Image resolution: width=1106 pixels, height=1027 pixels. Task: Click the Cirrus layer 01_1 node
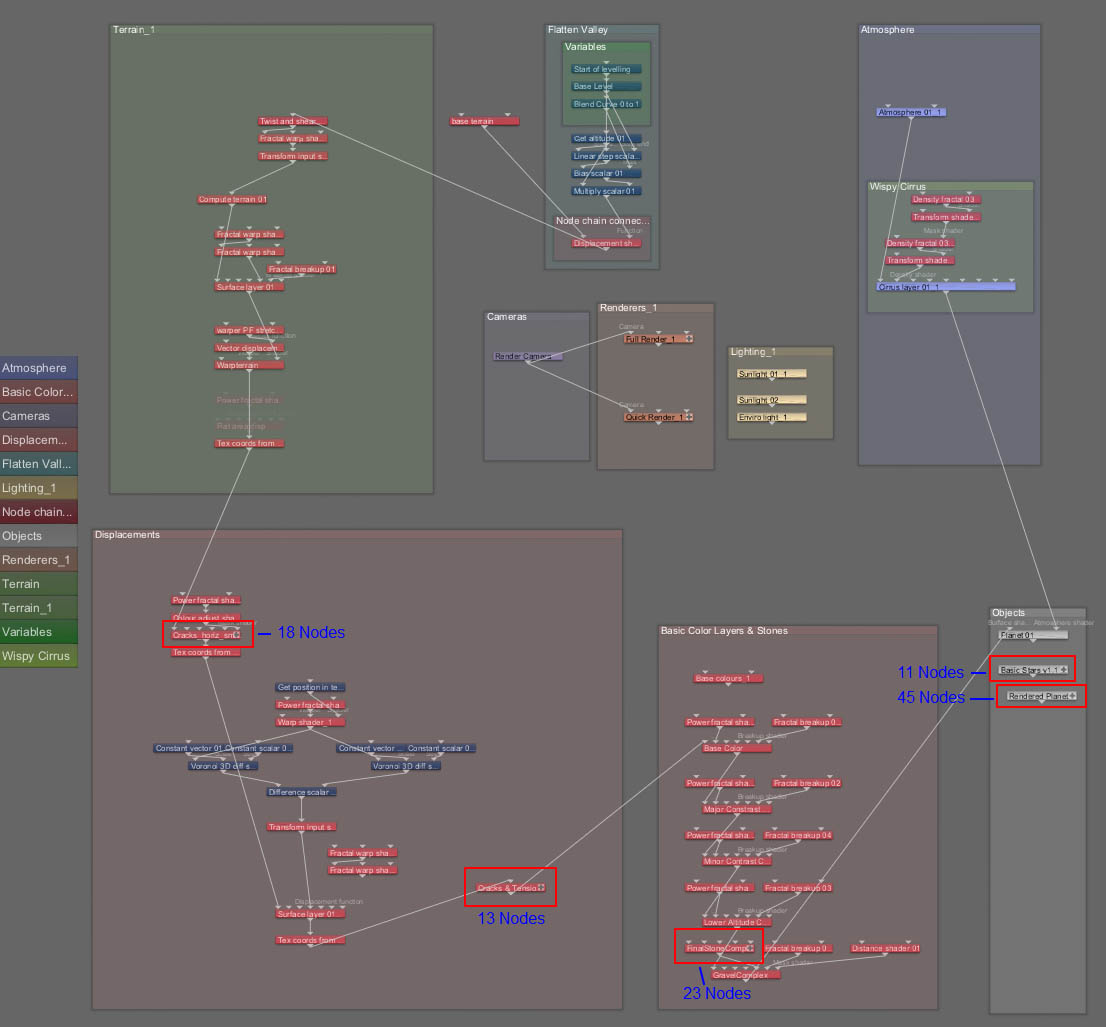945,287
